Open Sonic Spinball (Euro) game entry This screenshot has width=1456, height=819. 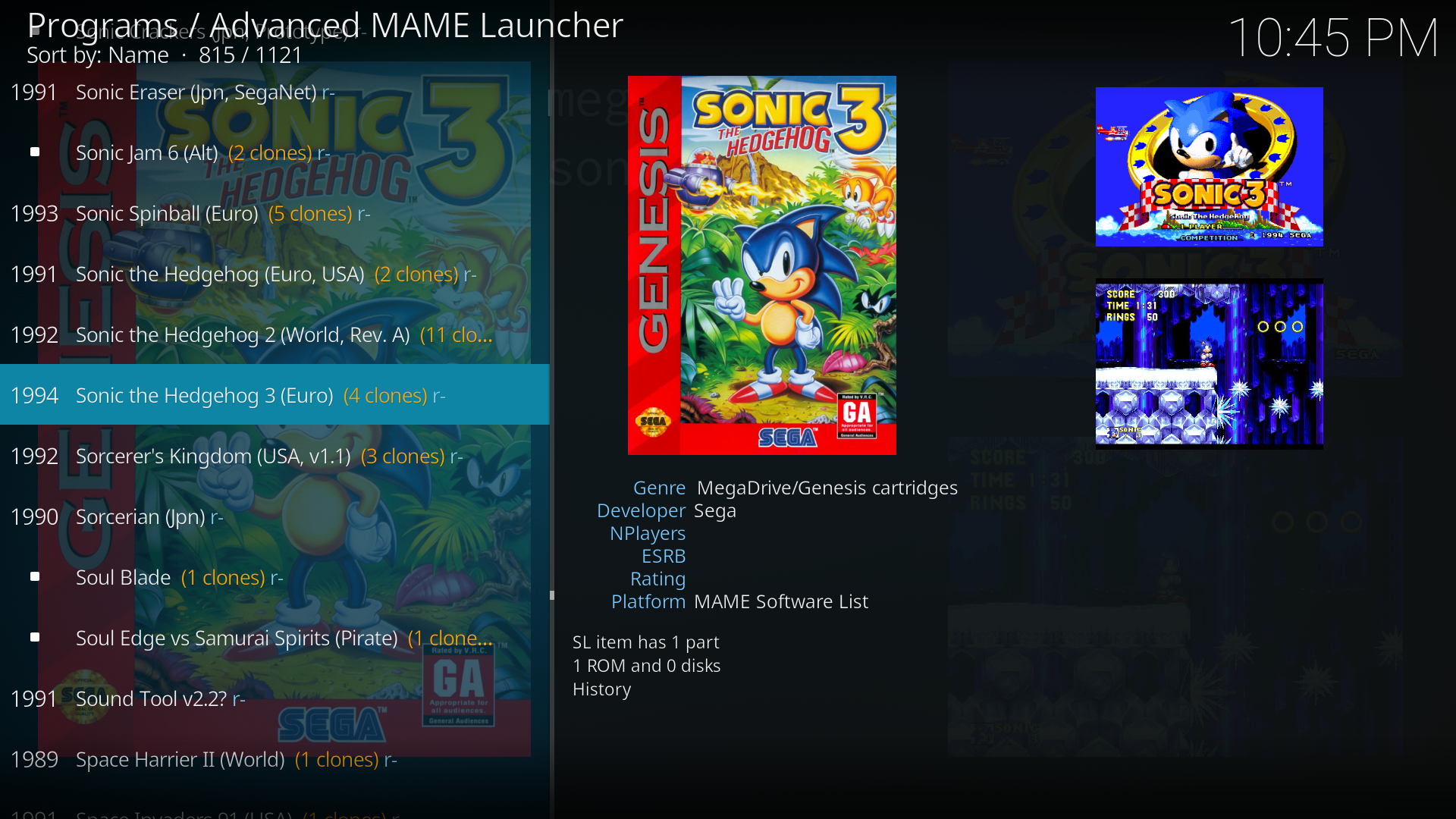click(167, 213)
